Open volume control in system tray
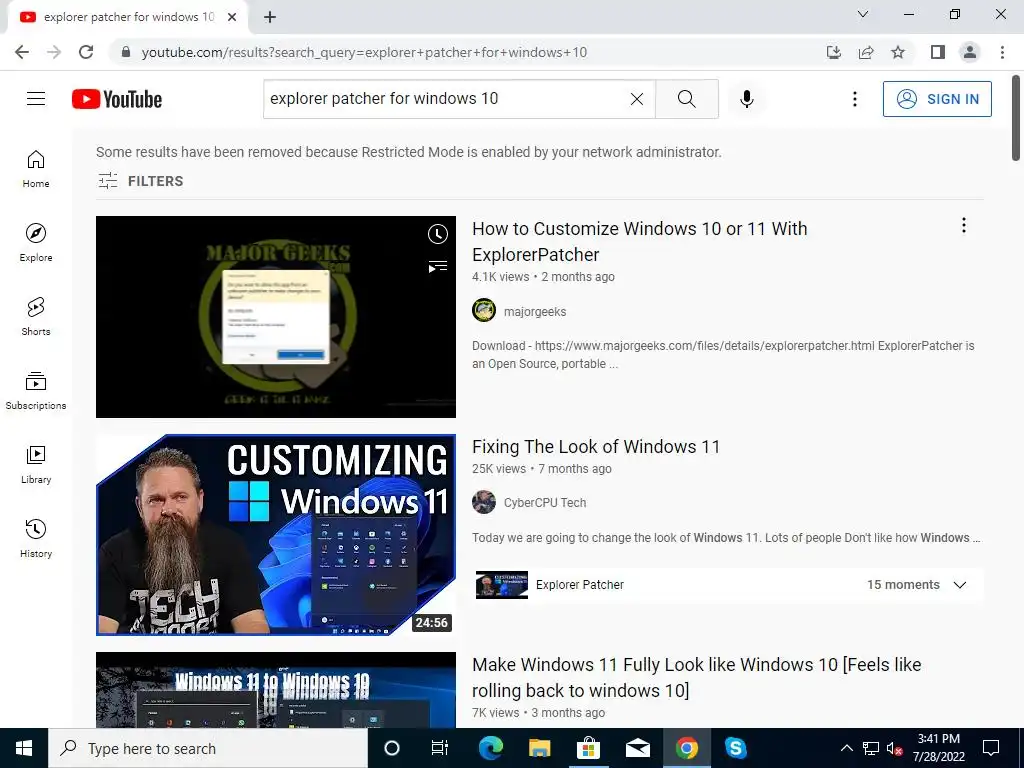The height and width of the screenshot is (768, 1024). tap(894, 748)
